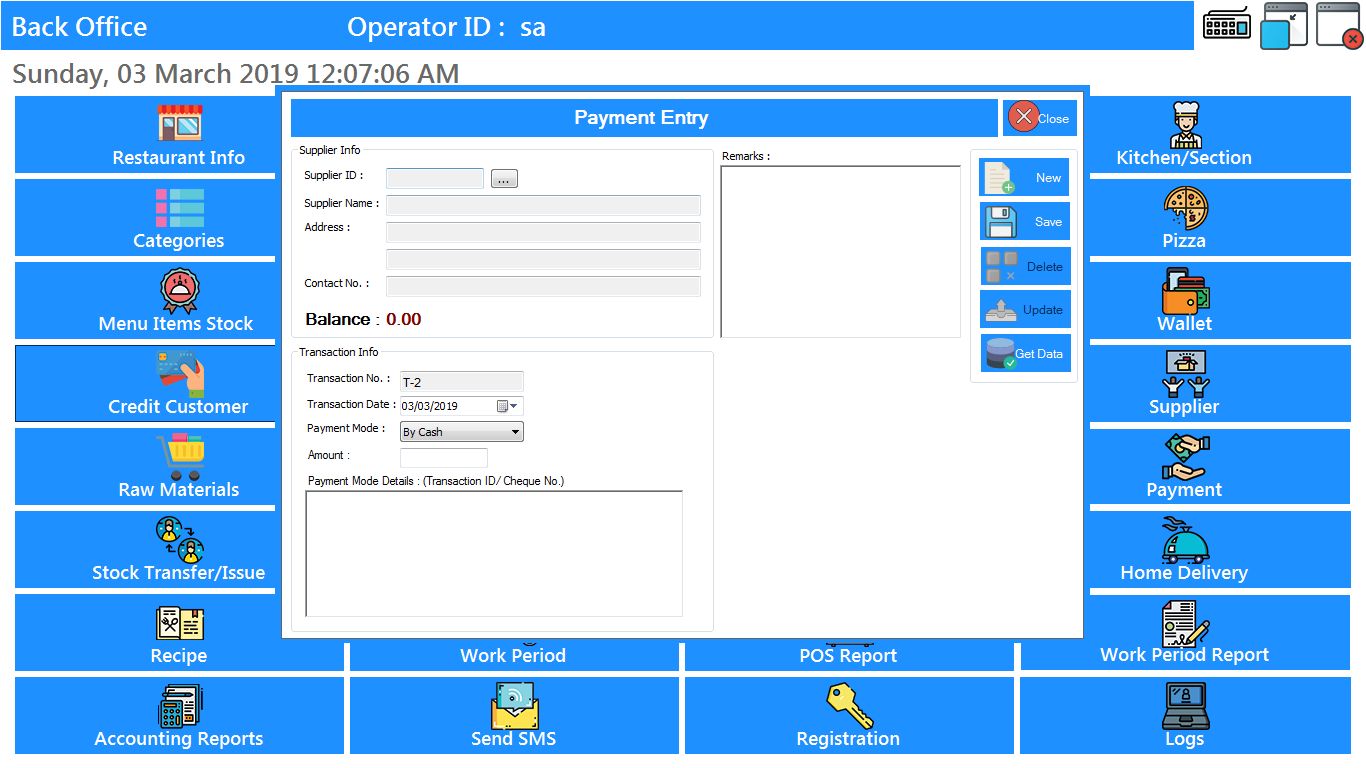Click the Supplier ID browse button
The width and height of the screenshot is (1366, 768).
(504, 179)
